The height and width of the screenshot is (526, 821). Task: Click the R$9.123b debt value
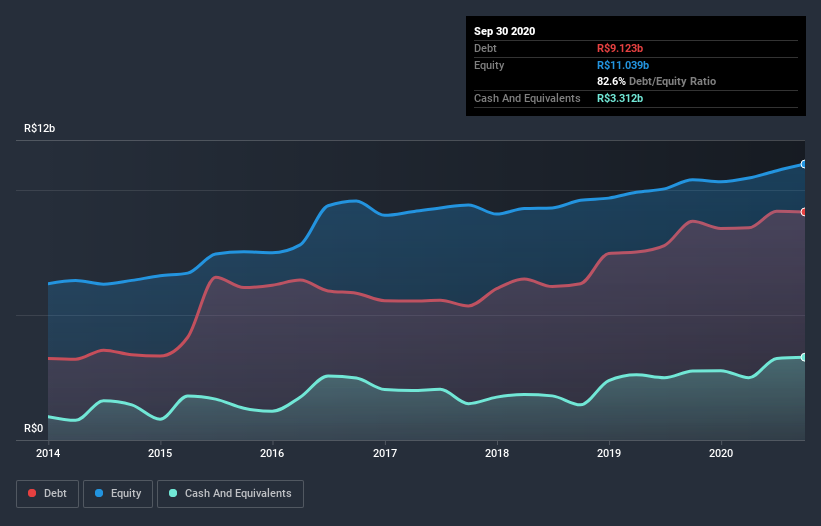coord(620,48)
